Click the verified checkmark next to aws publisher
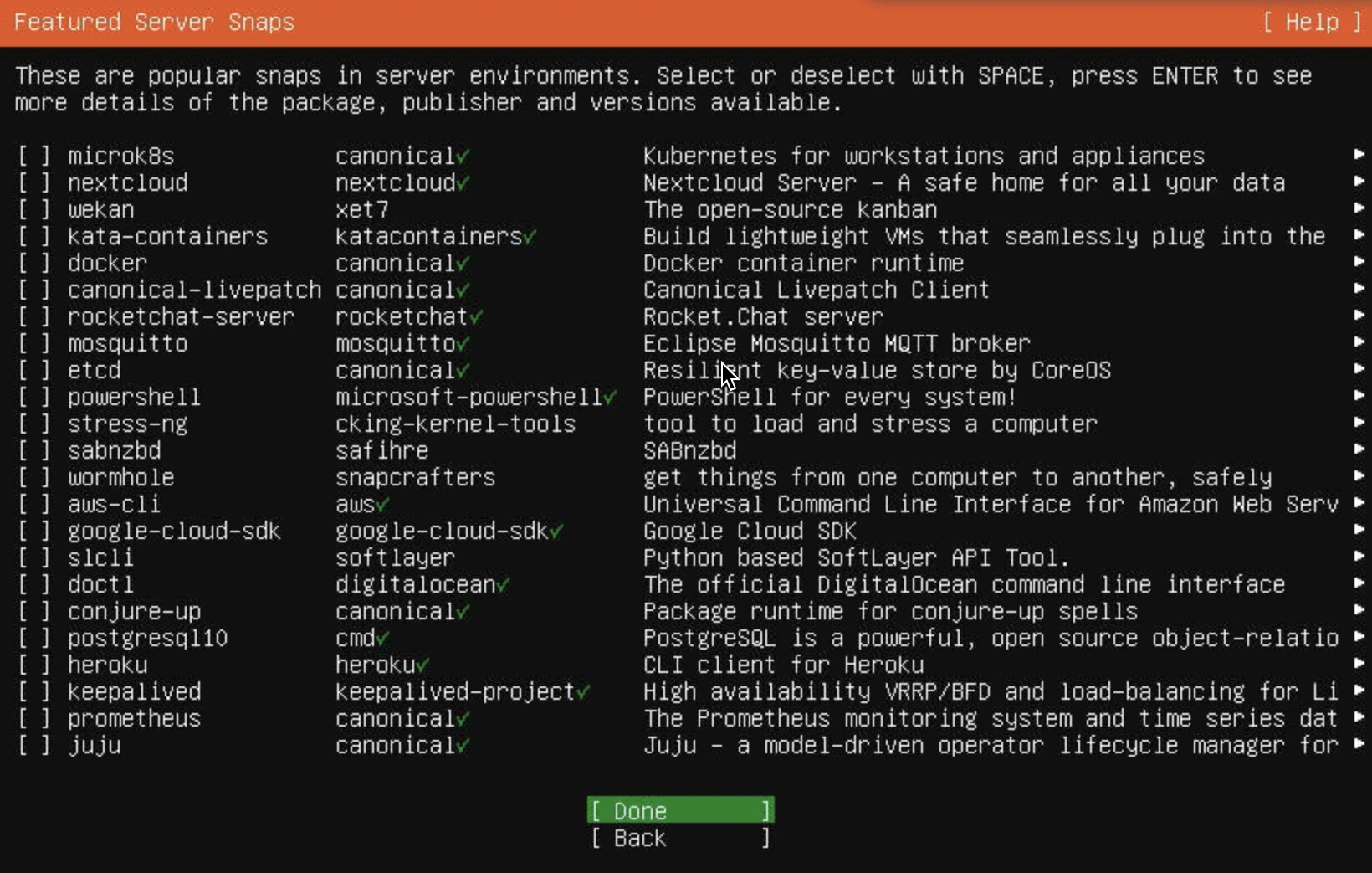Viewport: 1372px width, 873px height. 382,505
